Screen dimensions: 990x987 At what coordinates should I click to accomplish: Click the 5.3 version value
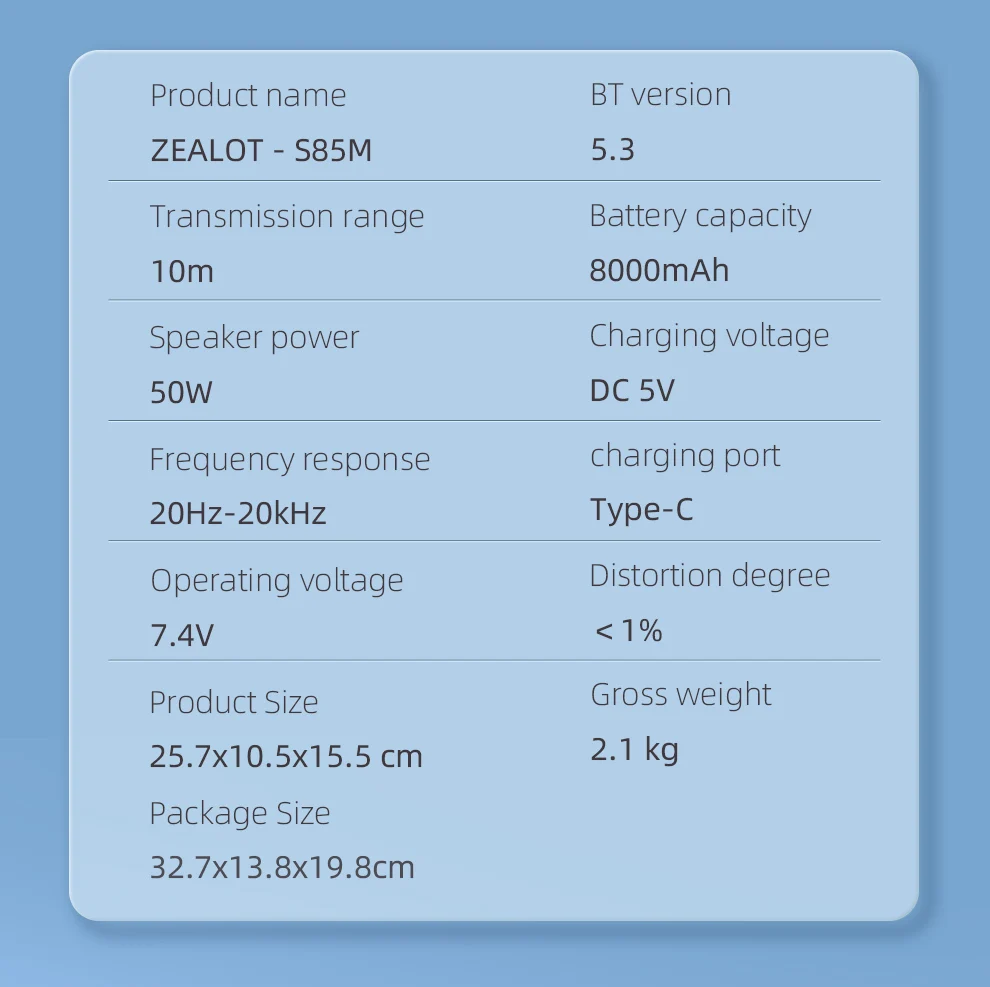pyautogui.click(x=612, y=150)
